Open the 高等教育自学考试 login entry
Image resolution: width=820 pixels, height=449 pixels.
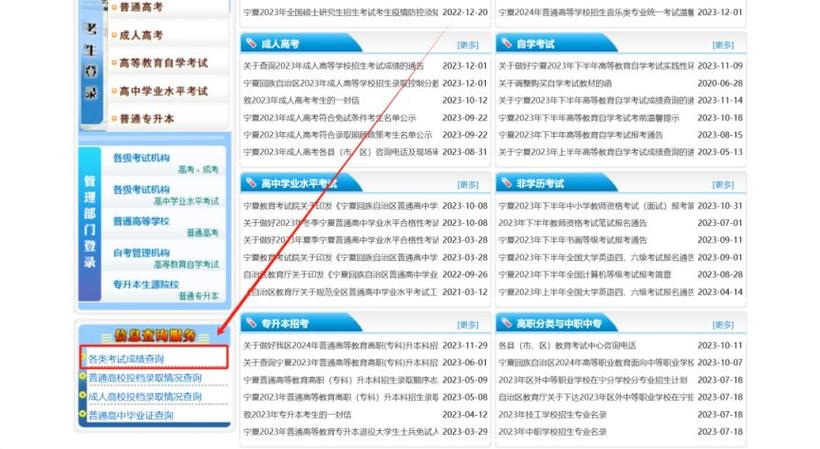(x=164, y=63)
